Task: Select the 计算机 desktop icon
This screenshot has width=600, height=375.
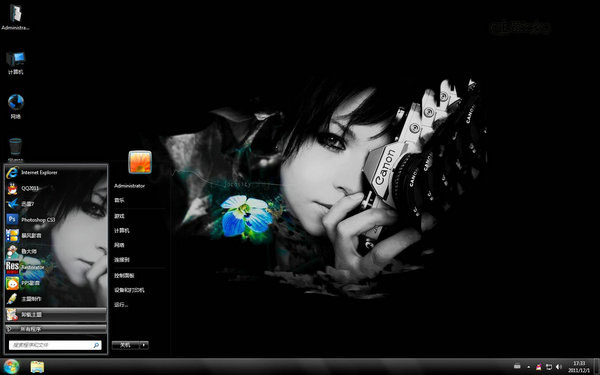Action: (x=15, y=63)
